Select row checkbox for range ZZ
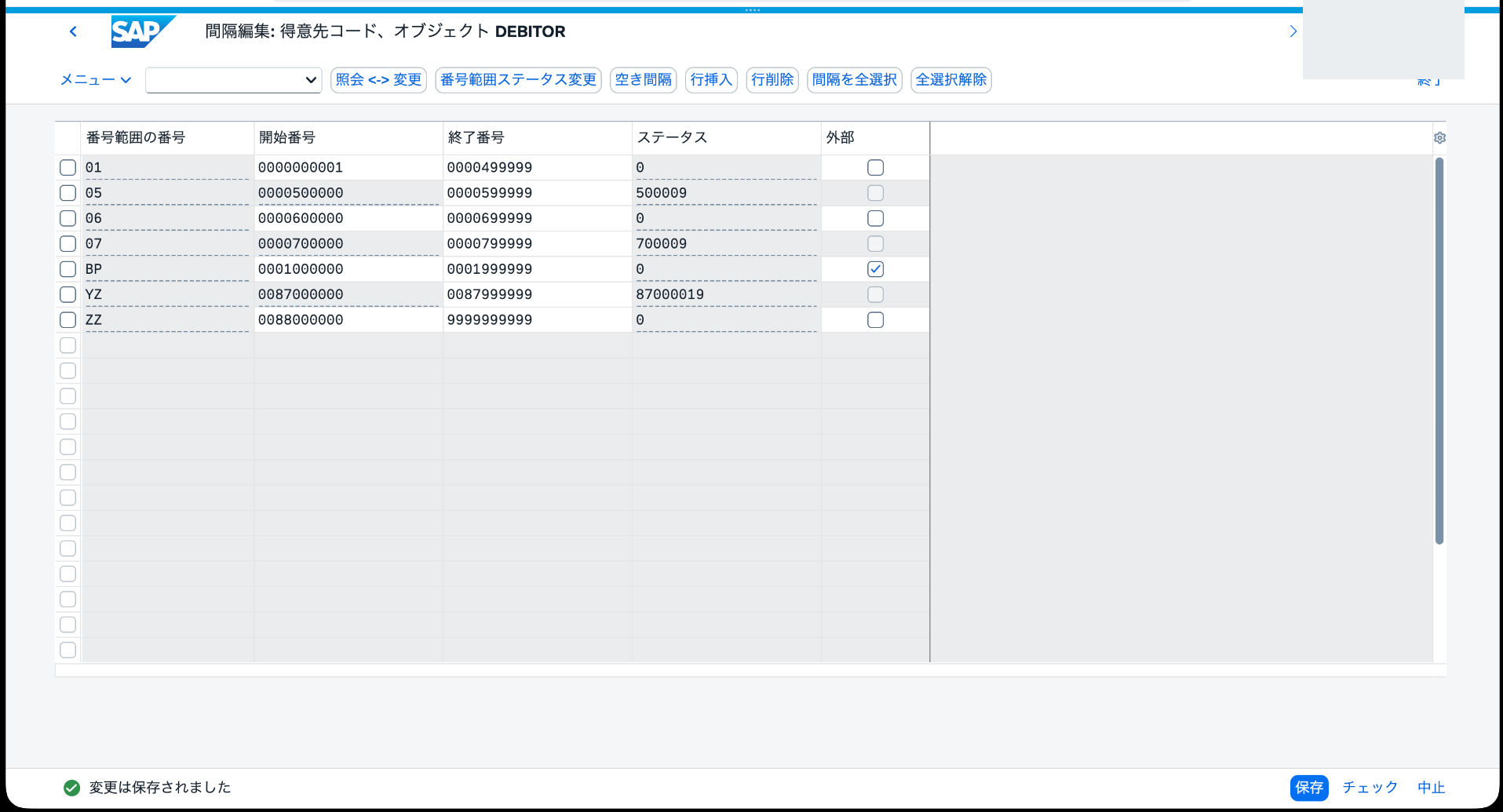Viewport: 1503px width, 812px height. [68, 320]
